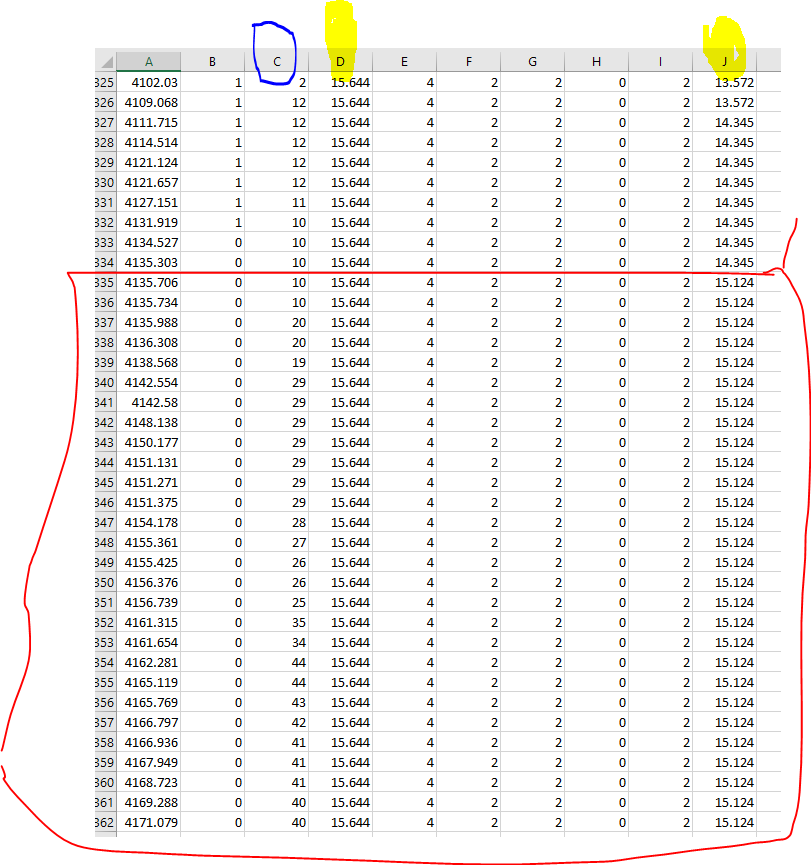Select the cell with 4114.514
Screen dimensions: 811x865
click(x=148, y=142)
